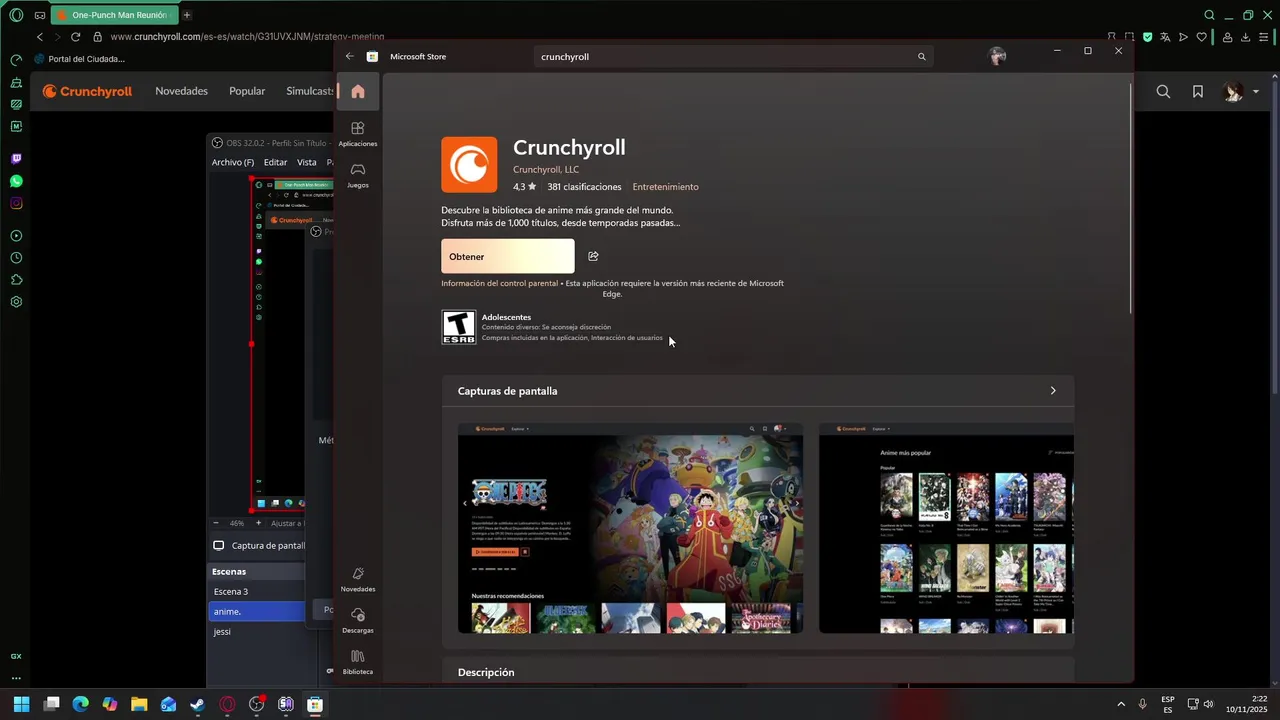The image size is (1280, 720).
Task: Share the Crunchyroll app page
Action: pos(593,256)
